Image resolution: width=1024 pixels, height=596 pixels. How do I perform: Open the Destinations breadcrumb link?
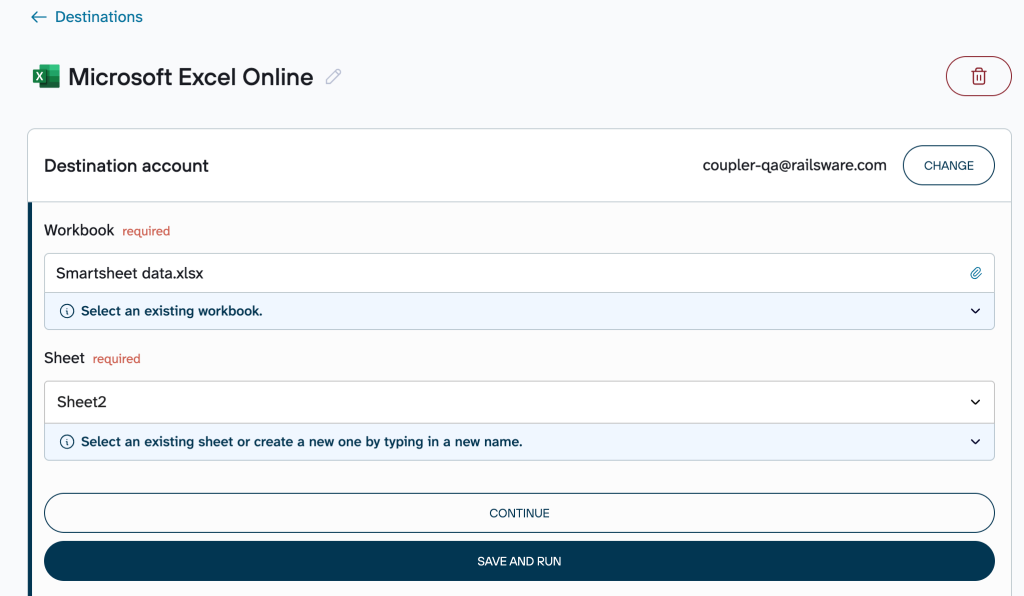pos(98,17)
